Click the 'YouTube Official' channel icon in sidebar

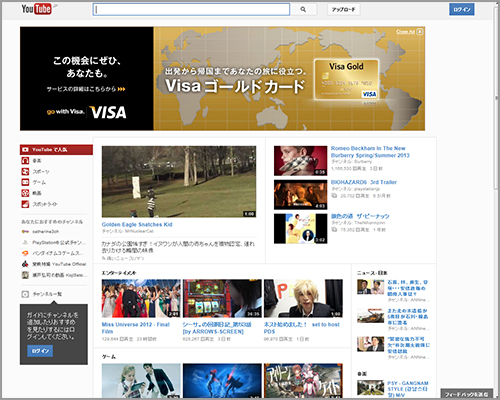click(x=25, y=264)
